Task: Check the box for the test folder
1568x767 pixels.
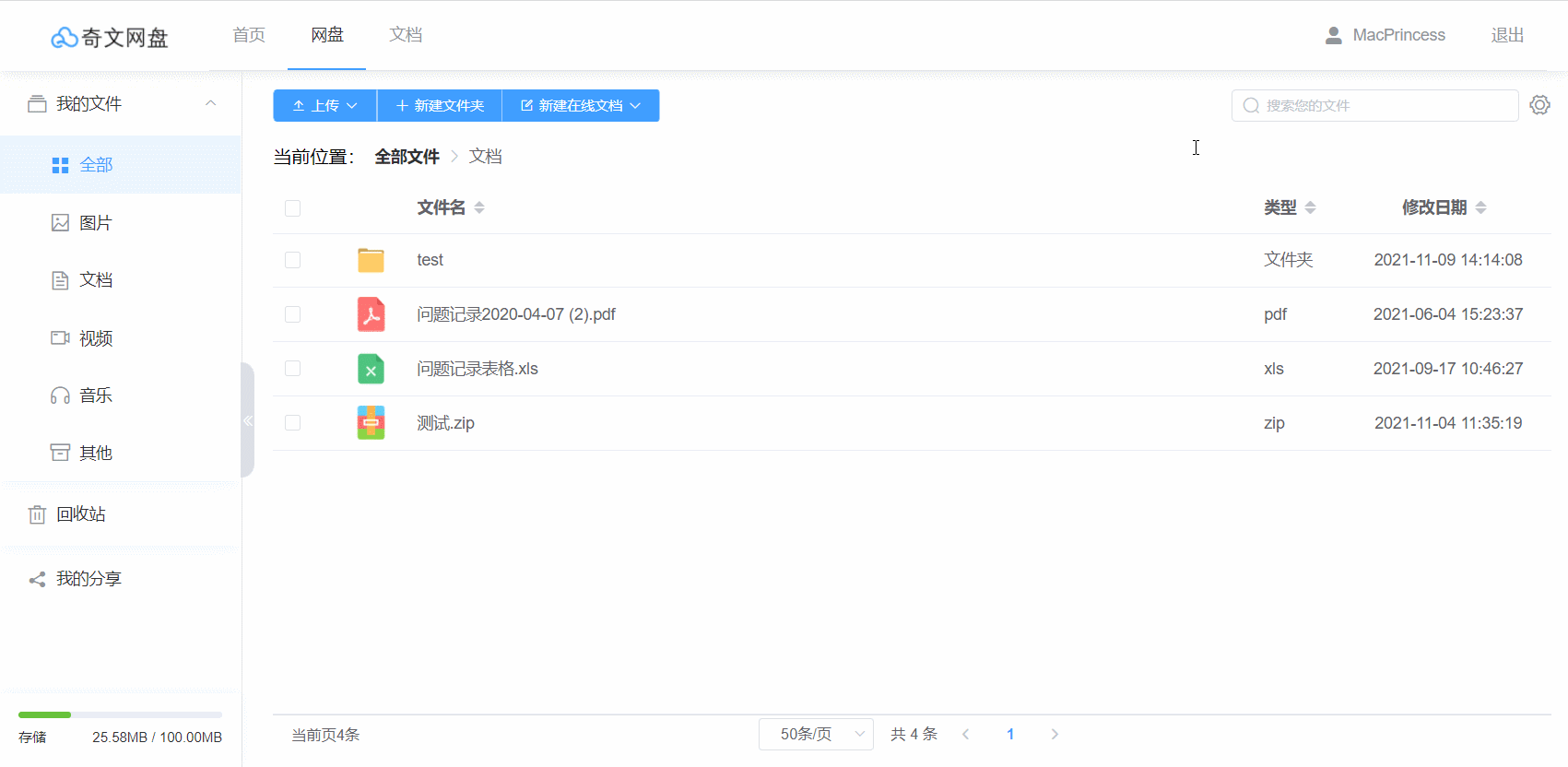Action: point(293,260)
